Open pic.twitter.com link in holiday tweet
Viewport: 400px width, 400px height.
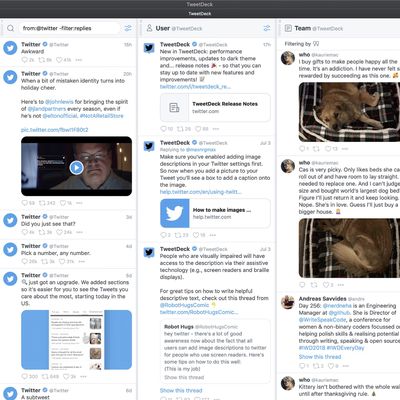tap(54, 130)
